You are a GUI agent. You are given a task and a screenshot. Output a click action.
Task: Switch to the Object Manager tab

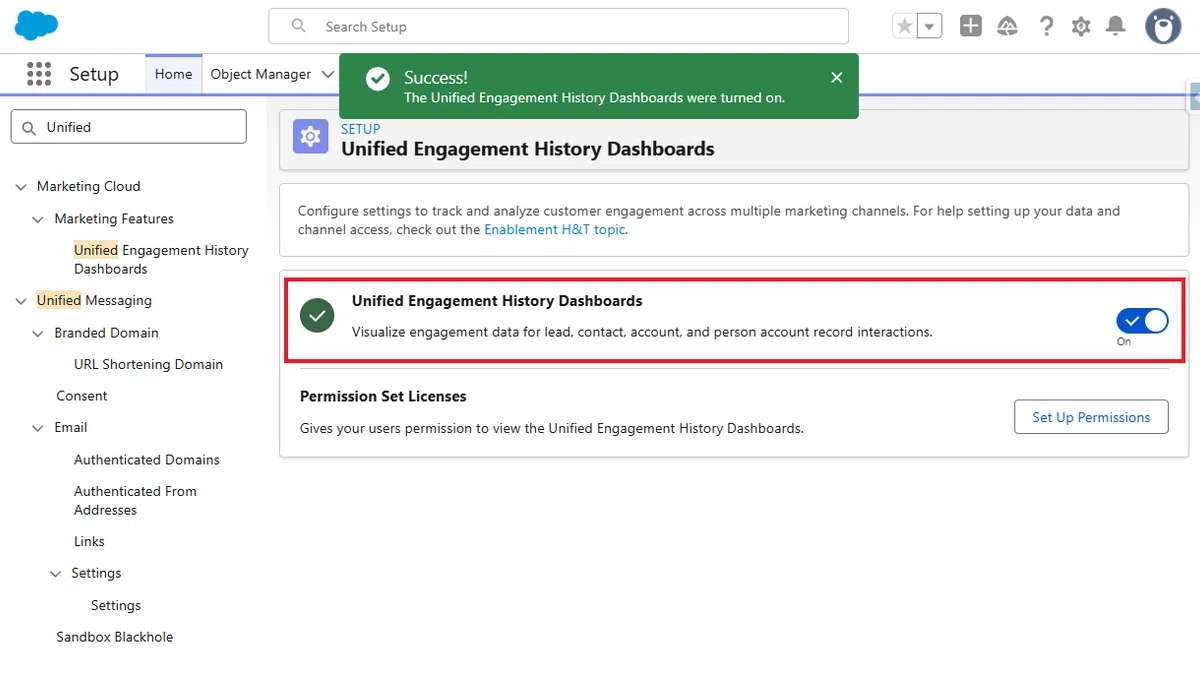click(260, 74)
